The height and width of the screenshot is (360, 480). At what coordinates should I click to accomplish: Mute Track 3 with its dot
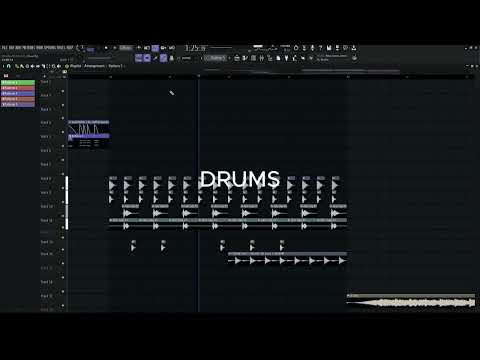[x=63, y=118]
